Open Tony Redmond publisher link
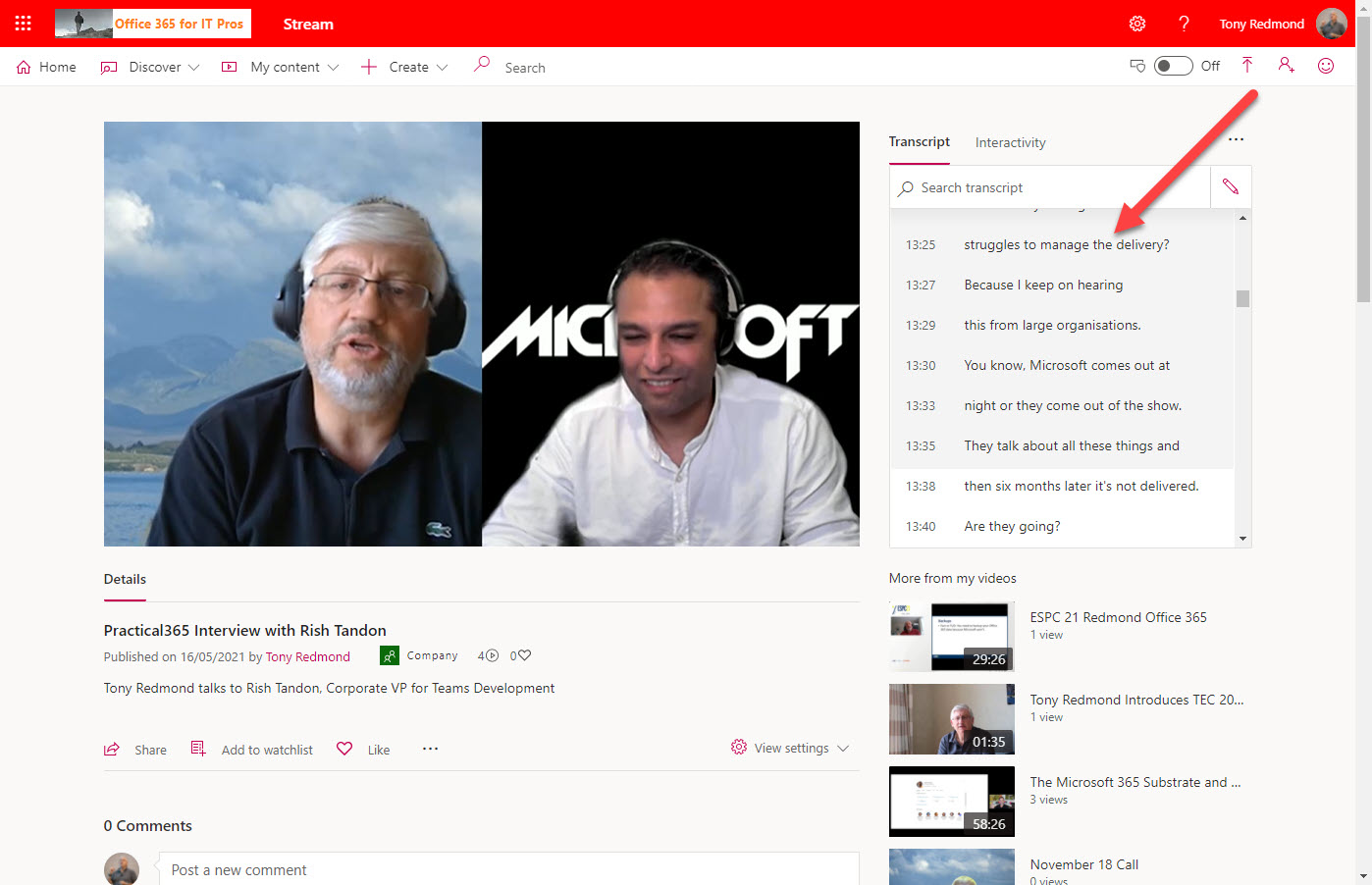Screen dimensions: 1372x885 308,656
